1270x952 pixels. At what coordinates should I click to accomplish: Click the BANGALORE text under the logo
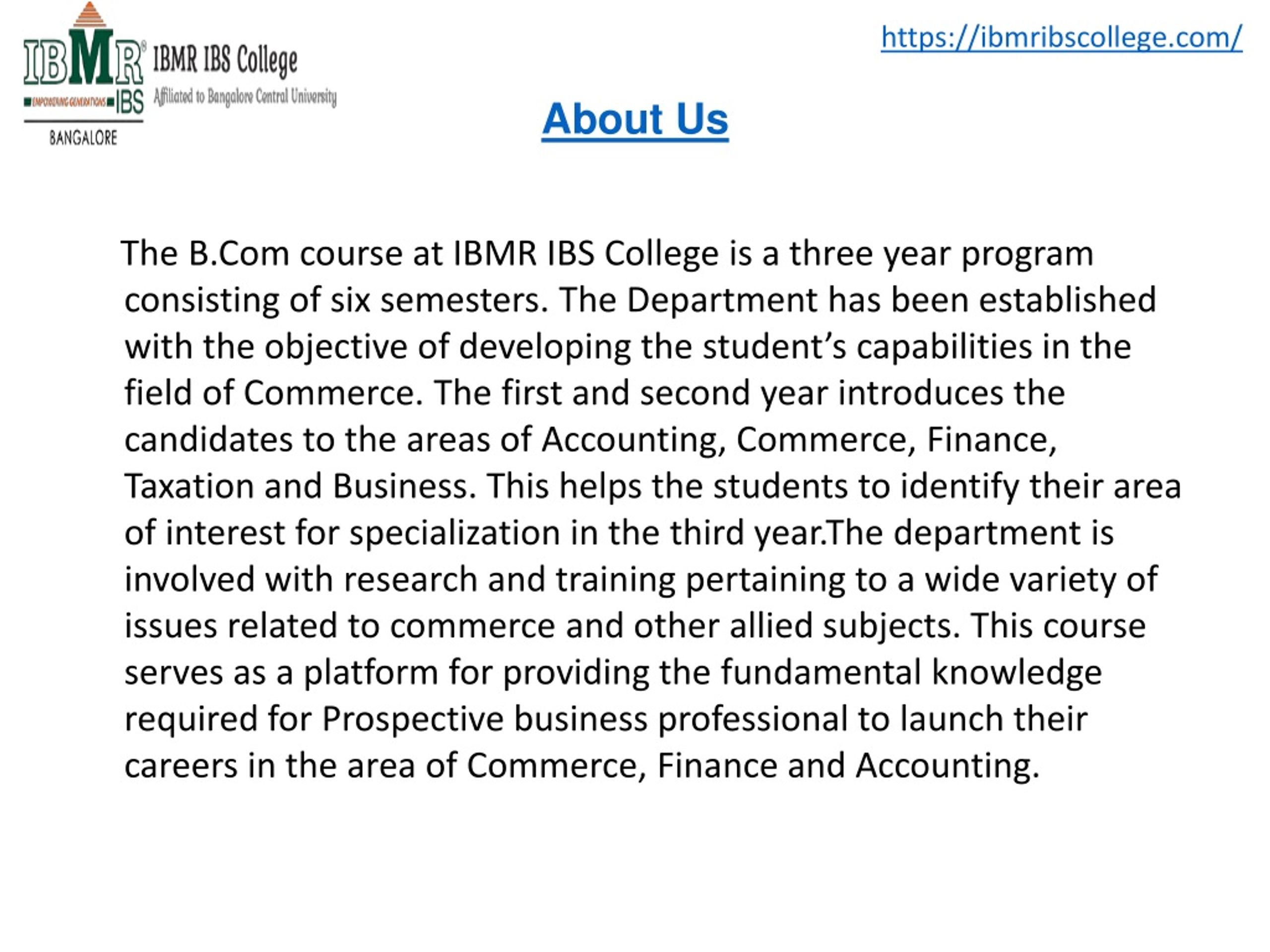[x=83, y=138]
